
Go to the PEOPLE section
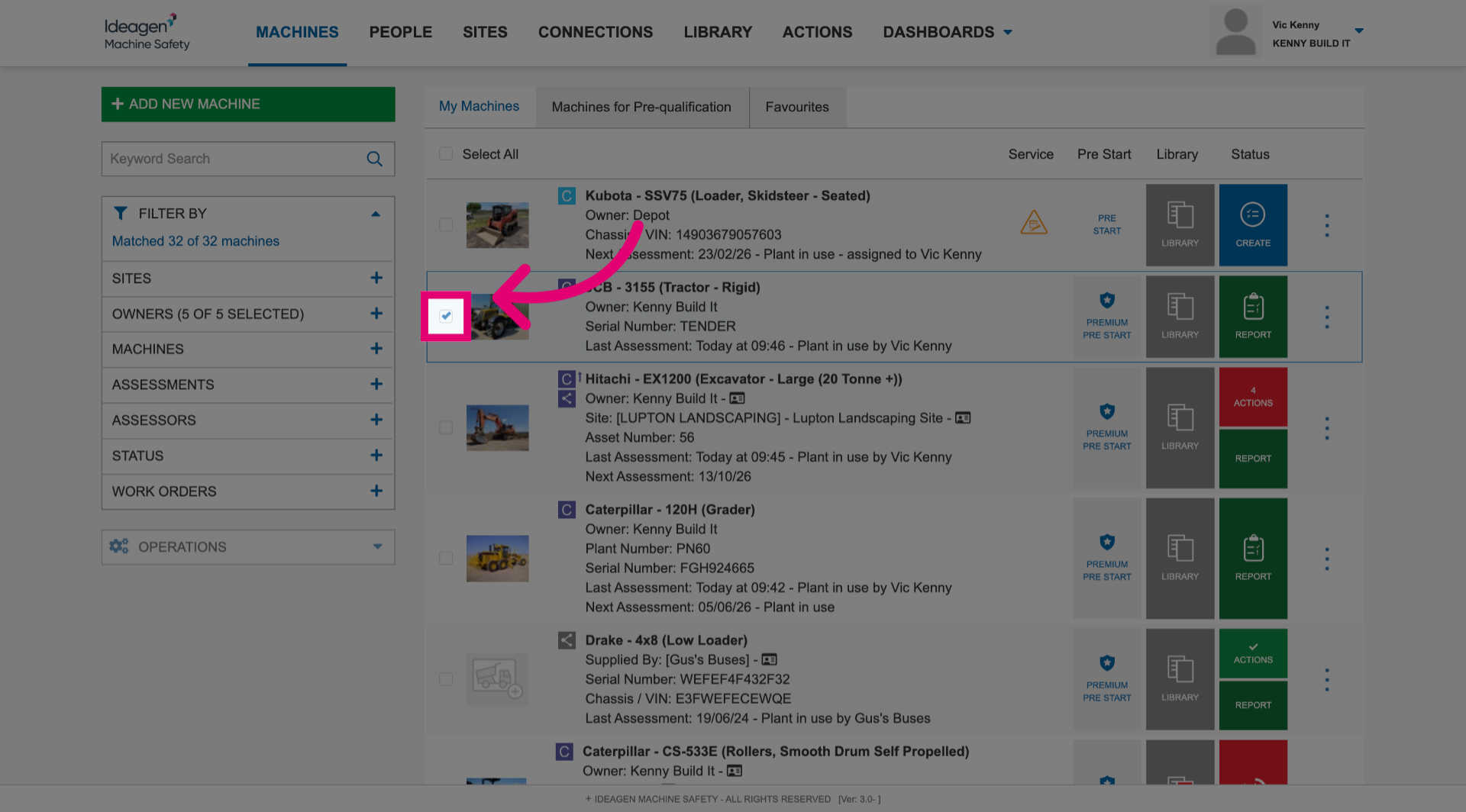coord(401,32)
